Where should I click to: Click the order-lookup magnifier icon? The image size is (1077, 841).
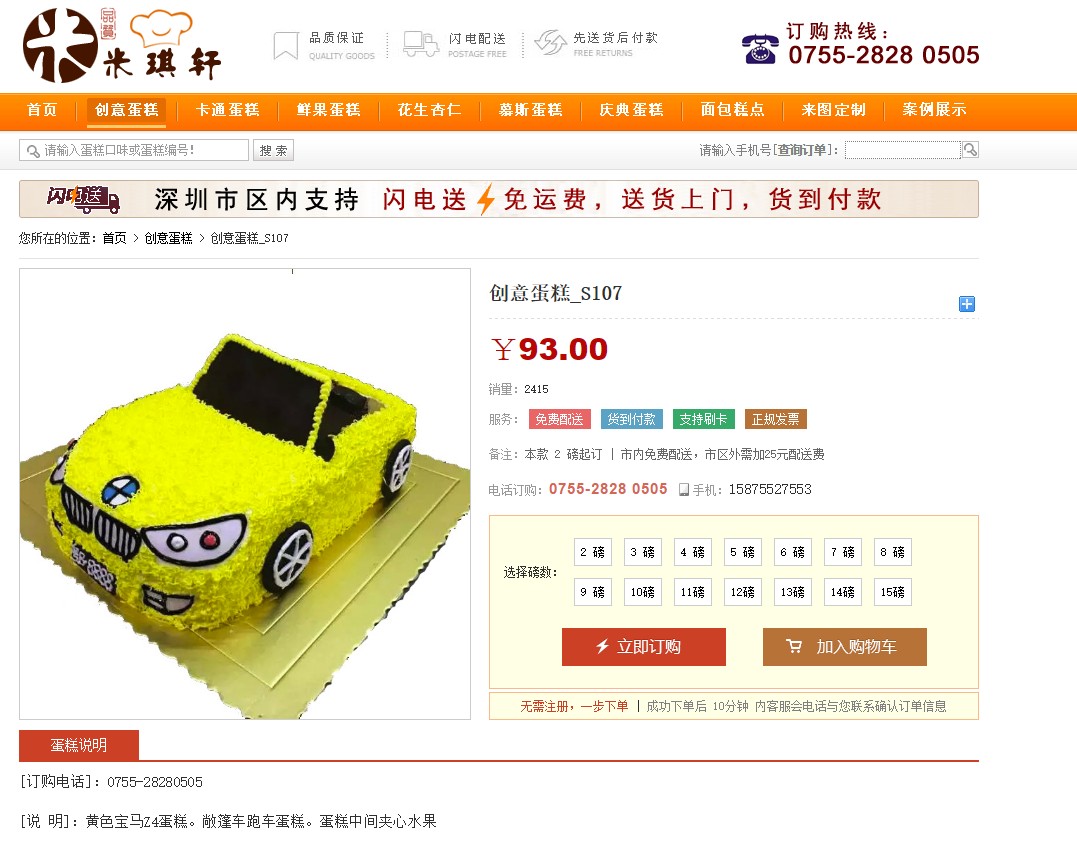coord(970,150)
